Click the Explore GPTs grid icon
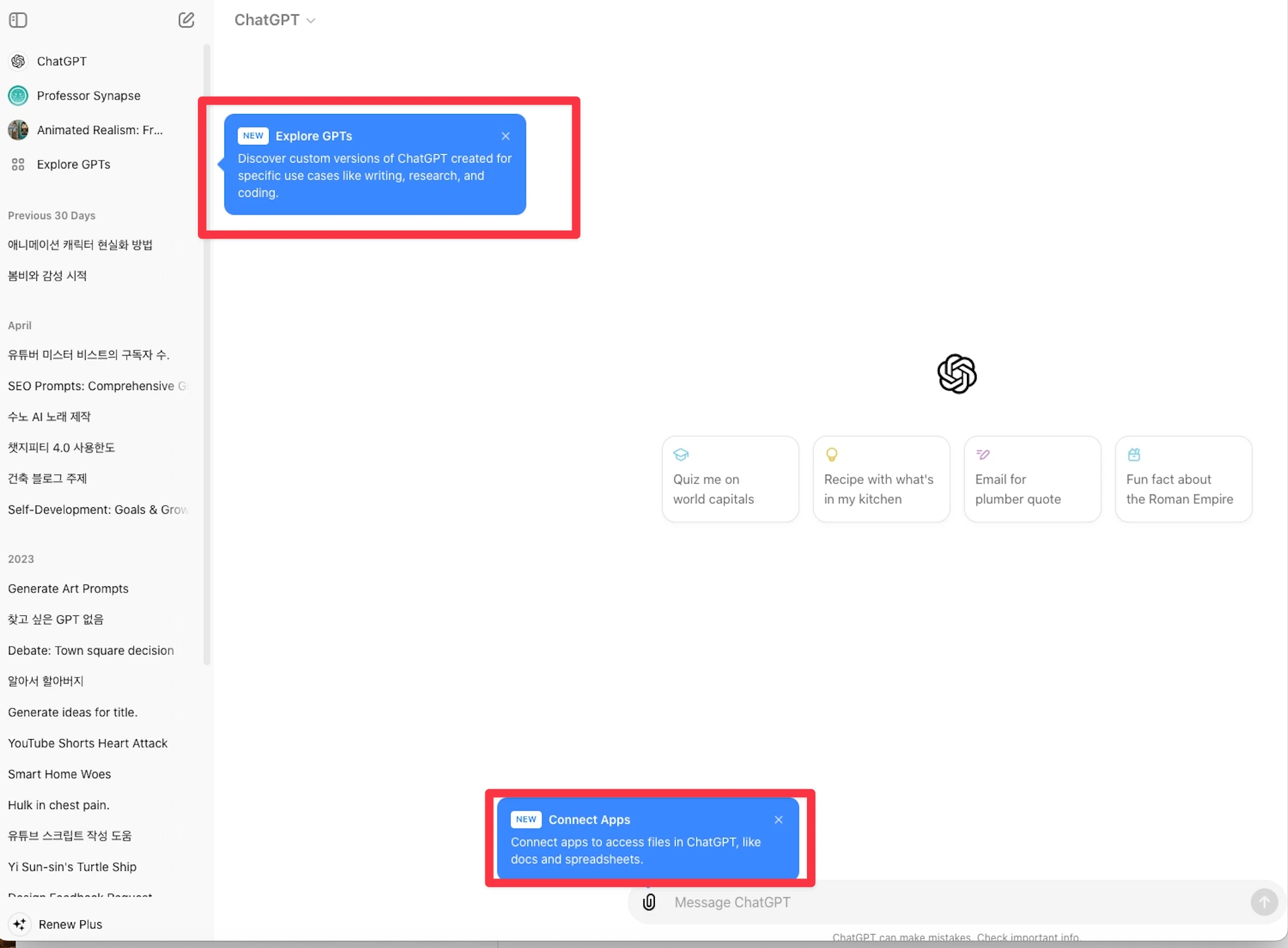The image size is (1288, 948). [x=18, y=164]
